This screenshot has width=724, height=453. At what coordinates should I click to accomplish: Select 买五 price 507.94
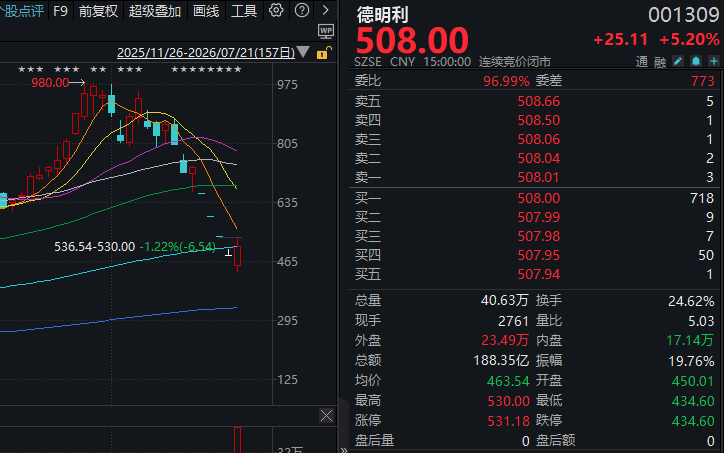[x=538, y=274]
